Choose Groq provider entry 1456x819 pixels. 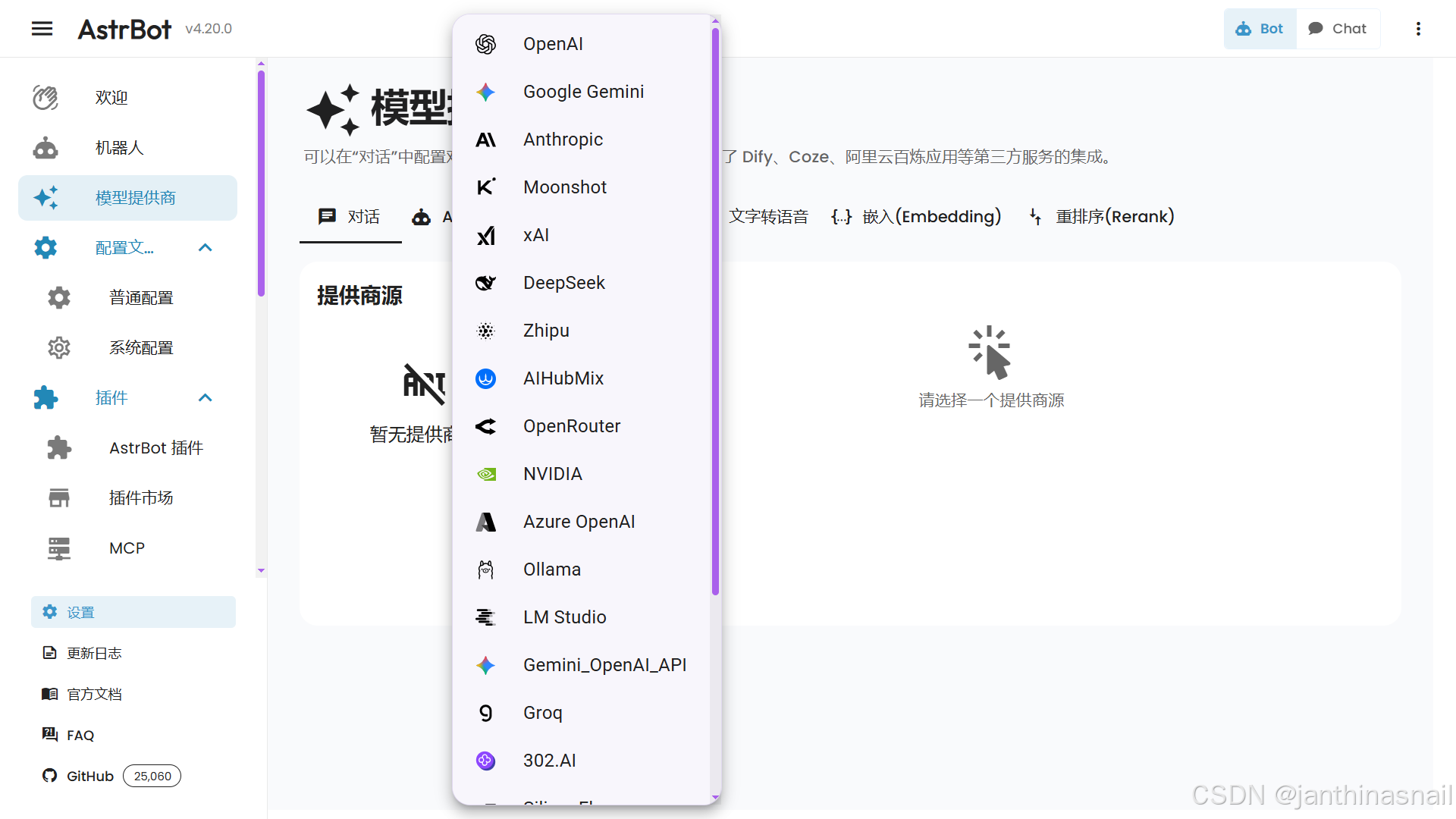coord(581,713)
